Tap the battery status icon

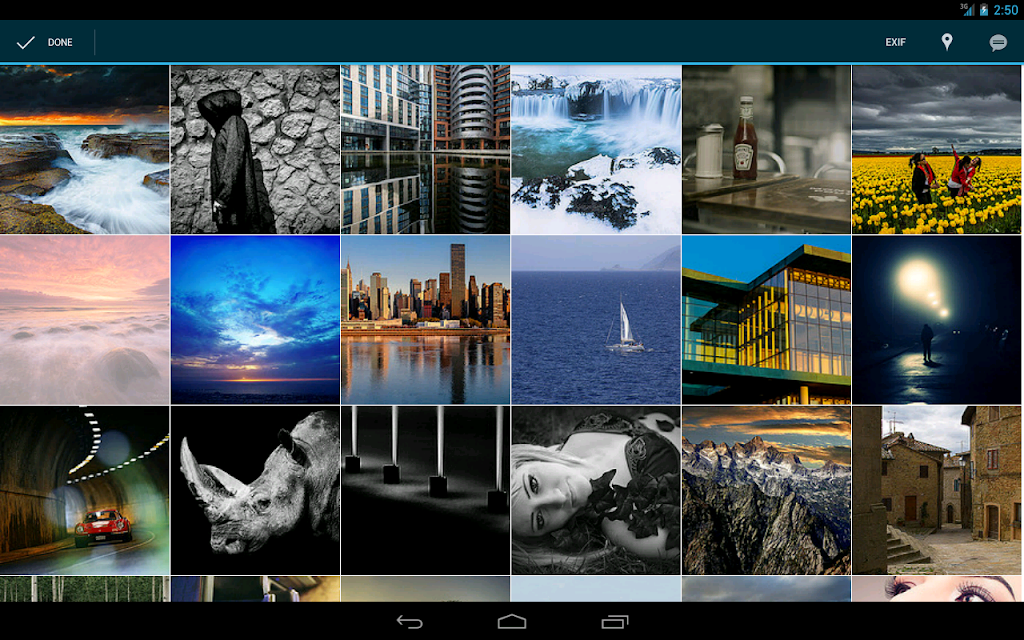click(x=984, y=10)
